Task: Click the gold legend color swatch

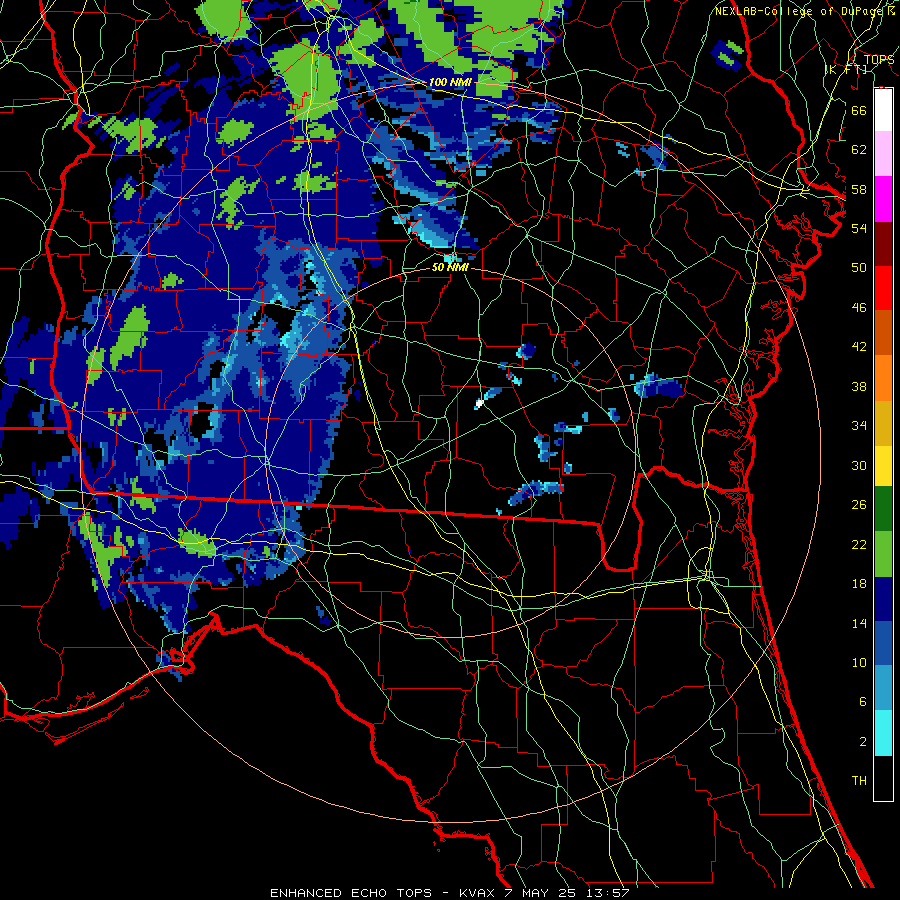Action: [x=883, y=423]
